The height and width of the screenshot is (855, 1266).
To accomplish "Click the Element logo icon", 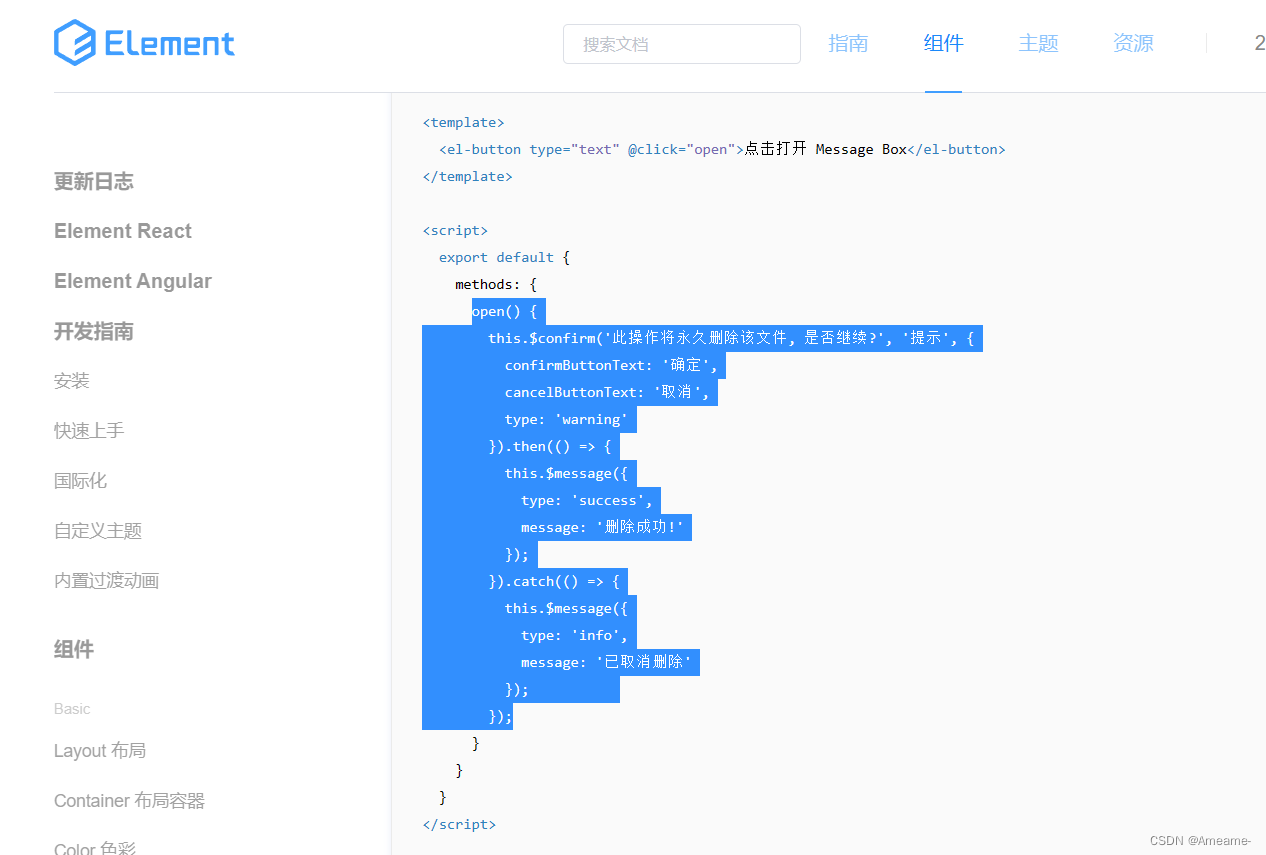I will (x=75, y=43).
